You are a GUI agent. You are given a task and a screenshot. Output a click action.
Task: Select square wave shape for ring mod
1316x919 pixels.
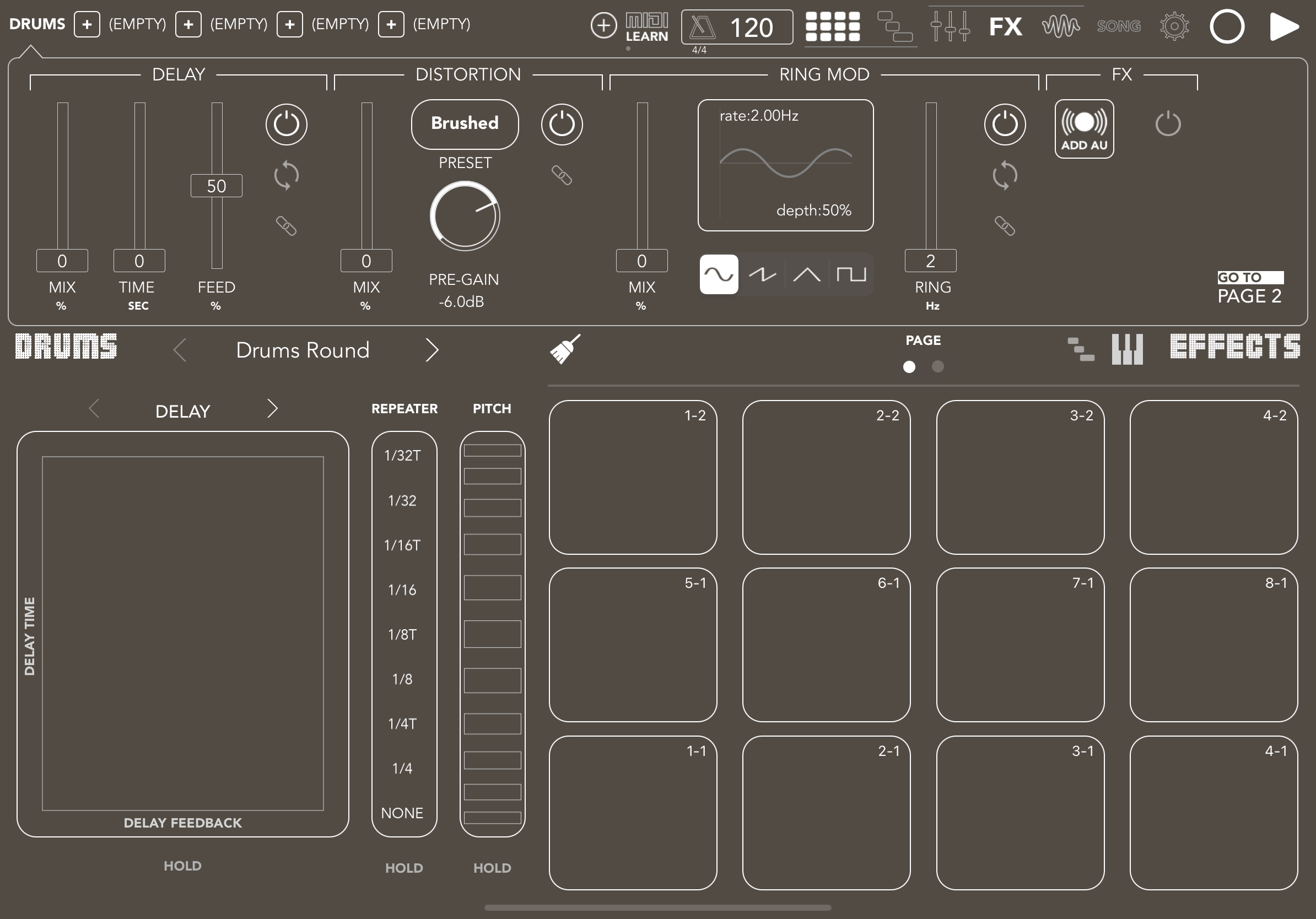pyautogui.click(x=850, y=274)
